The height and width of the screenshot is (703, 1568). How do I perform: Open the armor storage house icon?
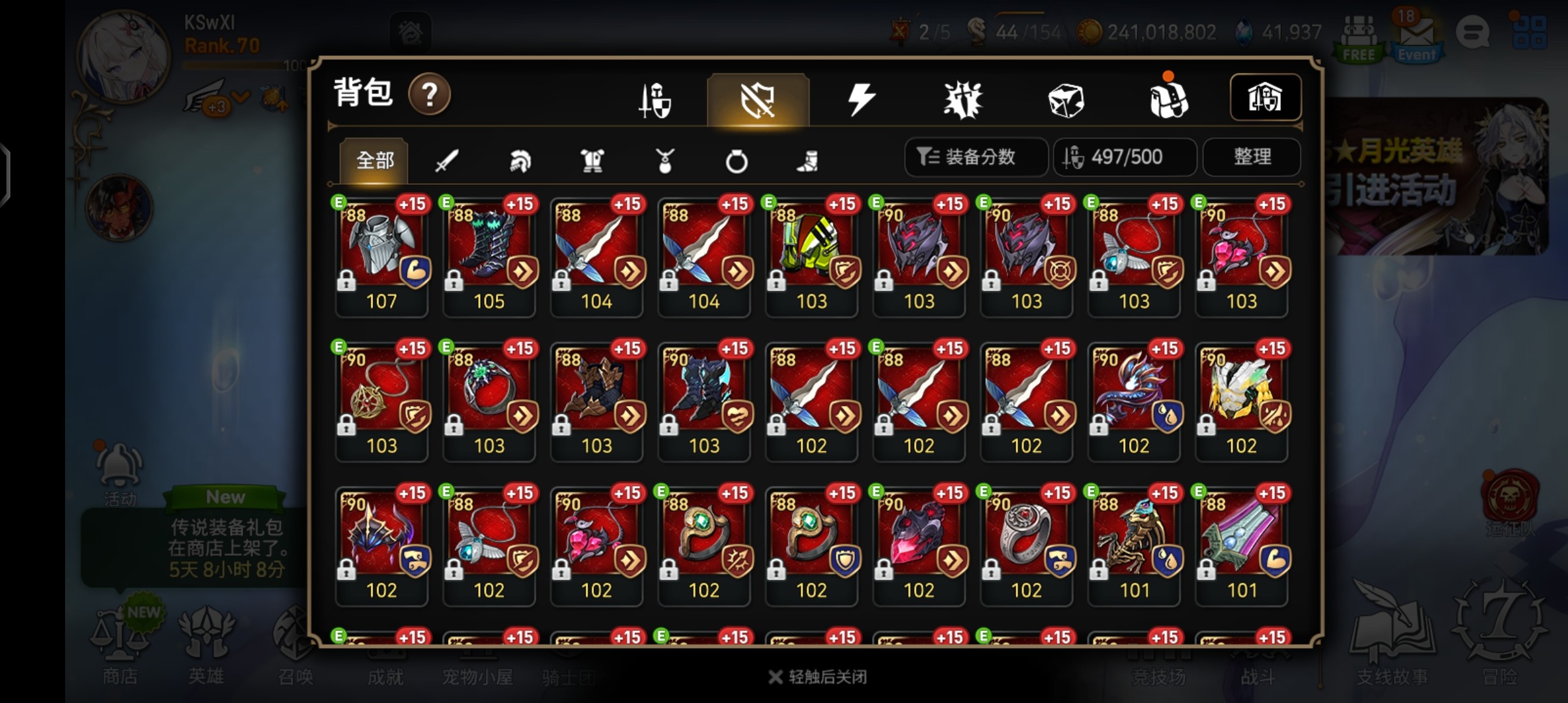[x=1265, y=98]
